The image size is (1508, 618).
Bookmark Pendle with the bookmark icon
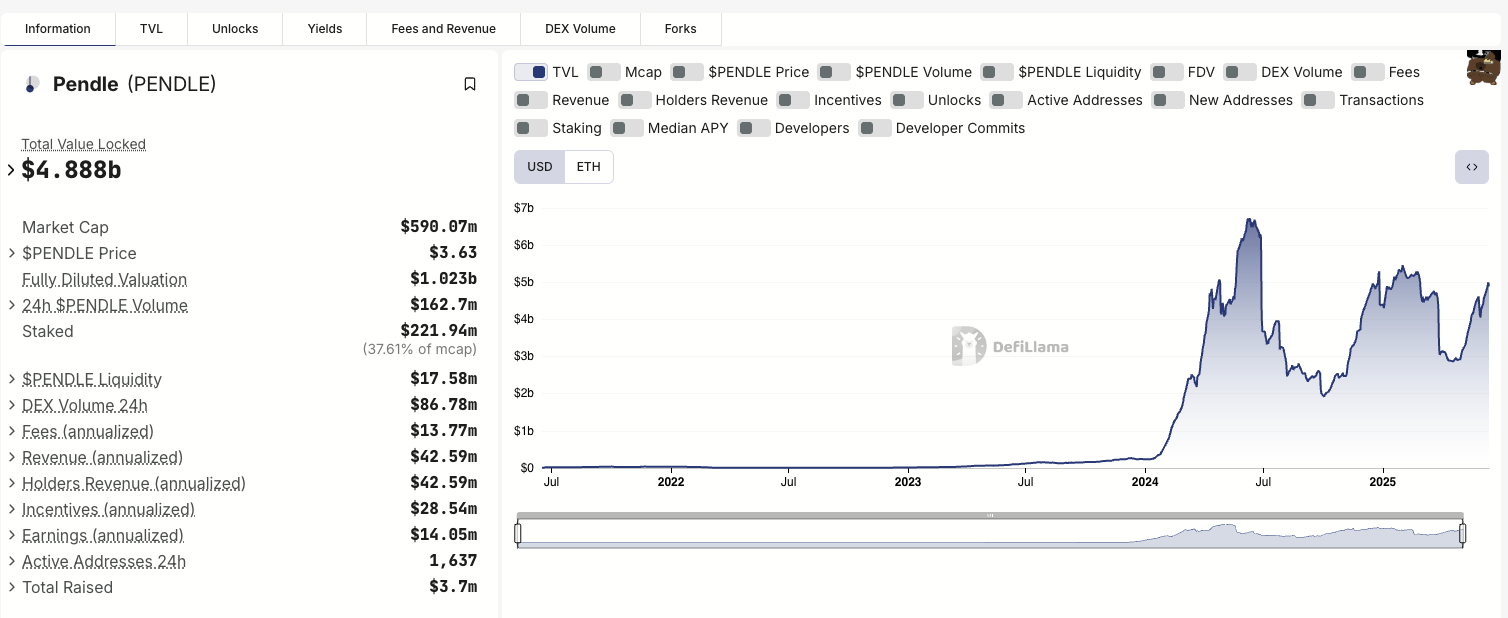(x=470, y=84)
